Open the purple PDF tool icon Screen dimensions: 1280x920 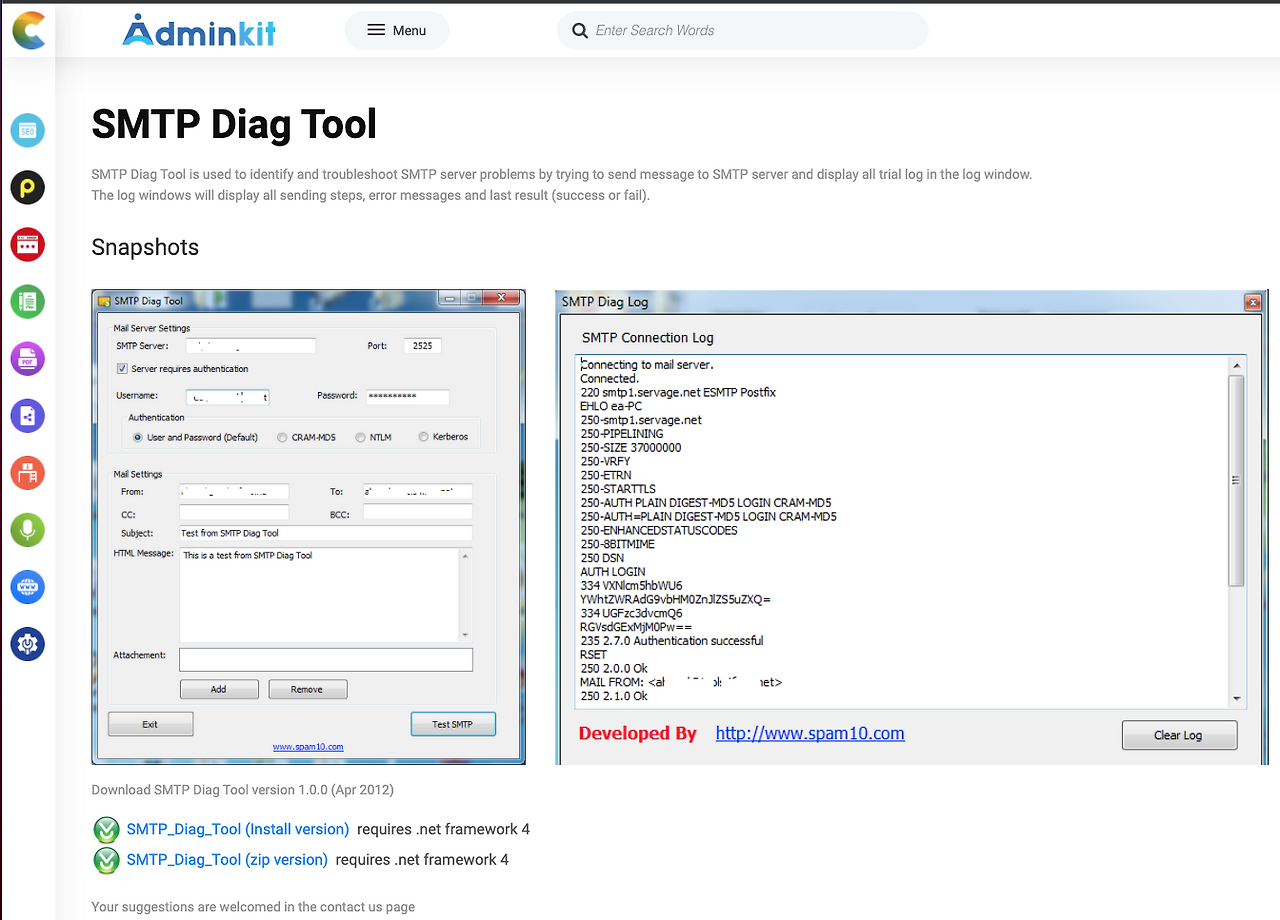pyautogui.click(x=27, y=358)
